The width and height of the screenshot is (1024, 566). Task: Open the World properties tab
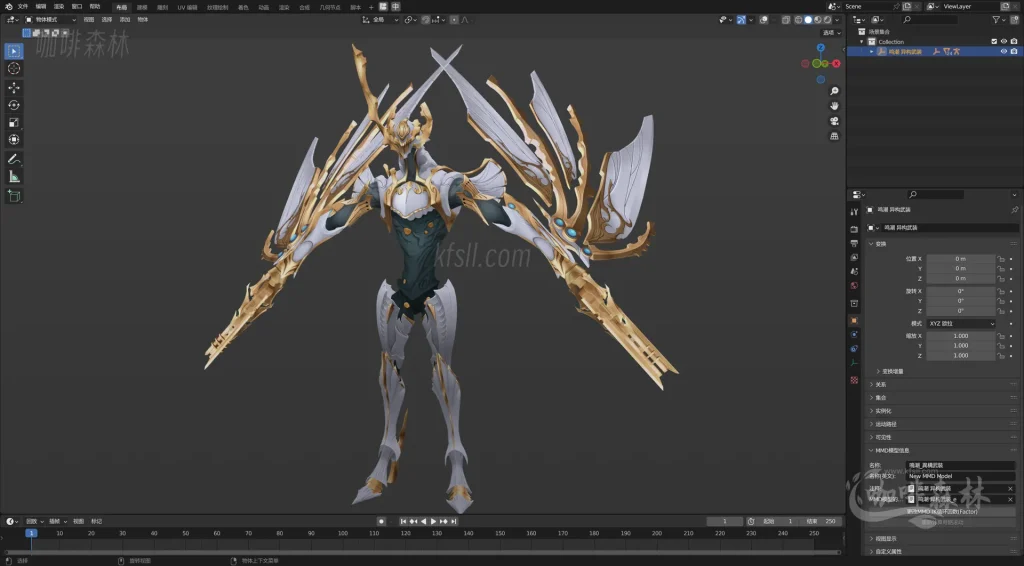[x=854, y=286]
